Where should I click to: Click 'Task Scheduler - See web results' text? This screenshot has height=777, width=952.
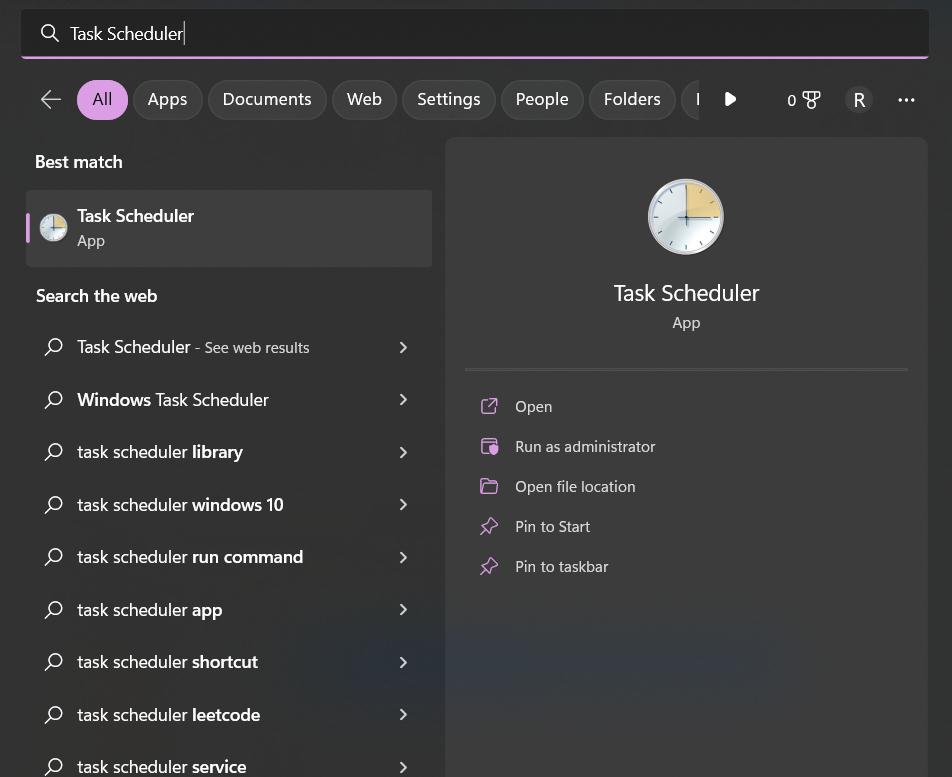(193, 347)
